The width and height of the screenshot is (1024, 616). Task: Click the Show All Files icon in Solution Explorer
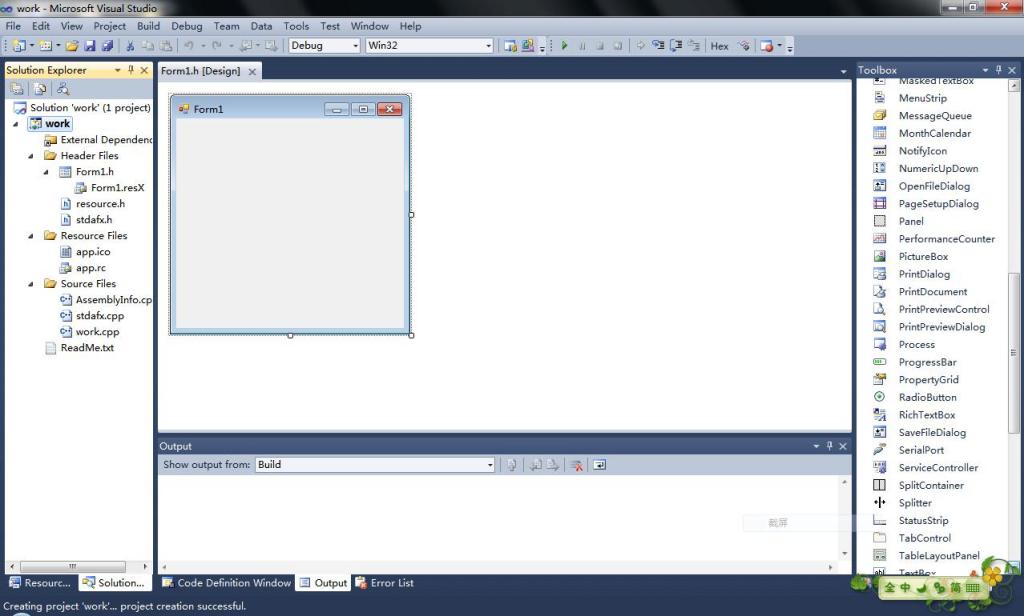pyautogui.click(x=40, y=89)
